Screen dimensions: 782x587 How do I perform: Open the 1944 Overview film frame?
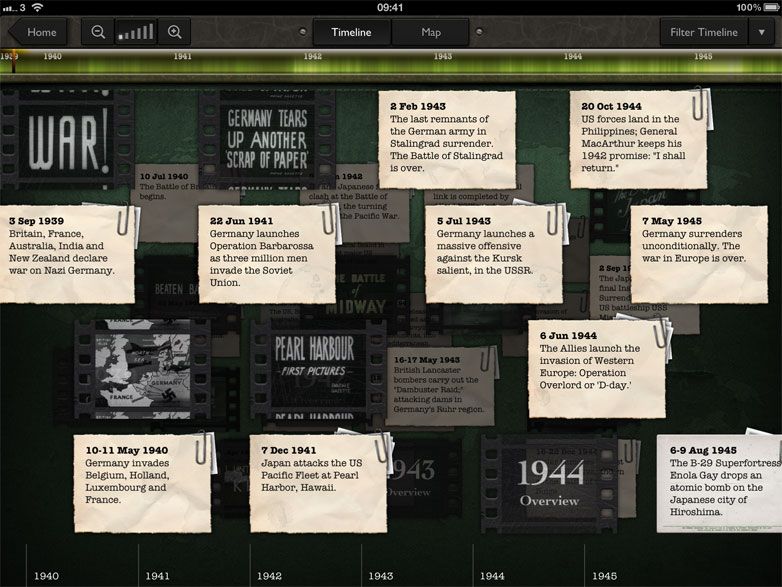549,484
